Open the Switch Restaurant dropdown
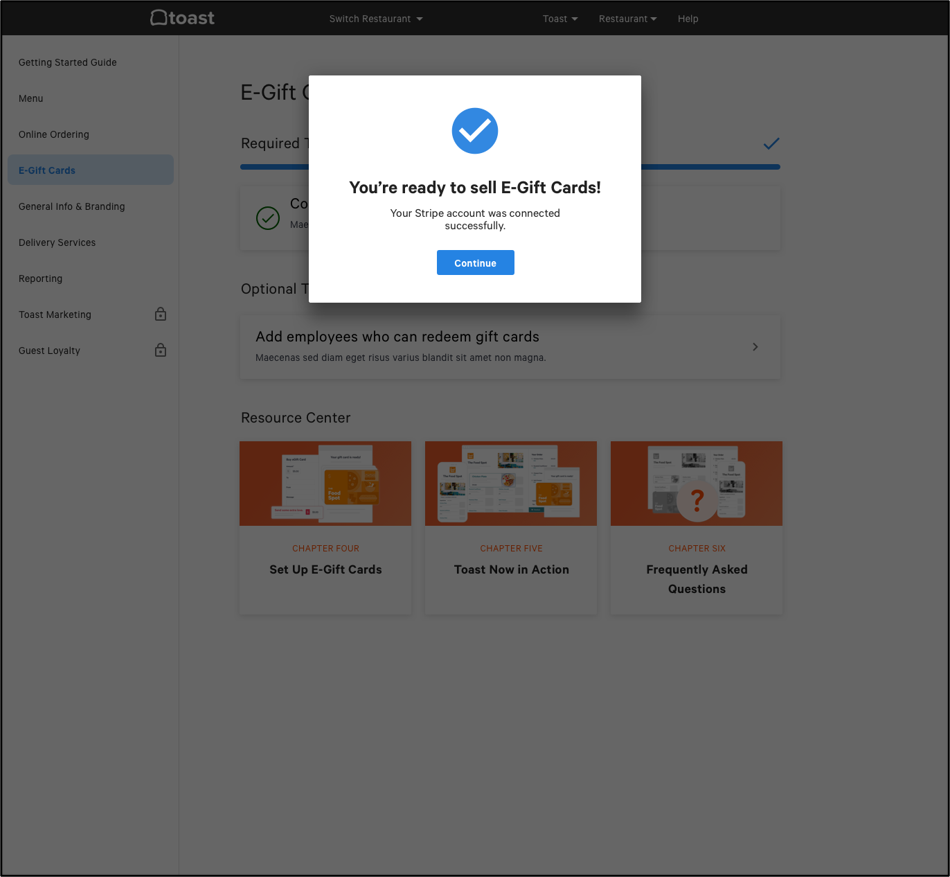The image size is (950, 877). [376, 19]
